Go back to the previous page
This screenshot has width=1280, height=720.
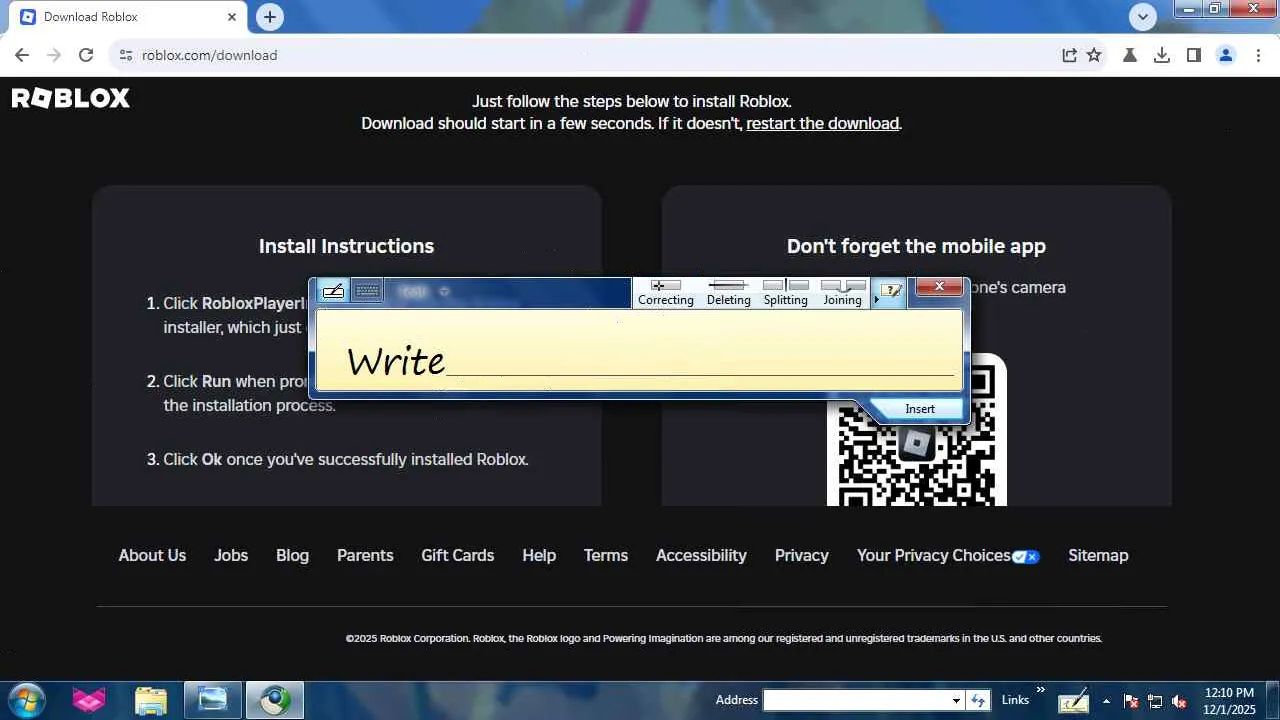[x=22, y=55]
